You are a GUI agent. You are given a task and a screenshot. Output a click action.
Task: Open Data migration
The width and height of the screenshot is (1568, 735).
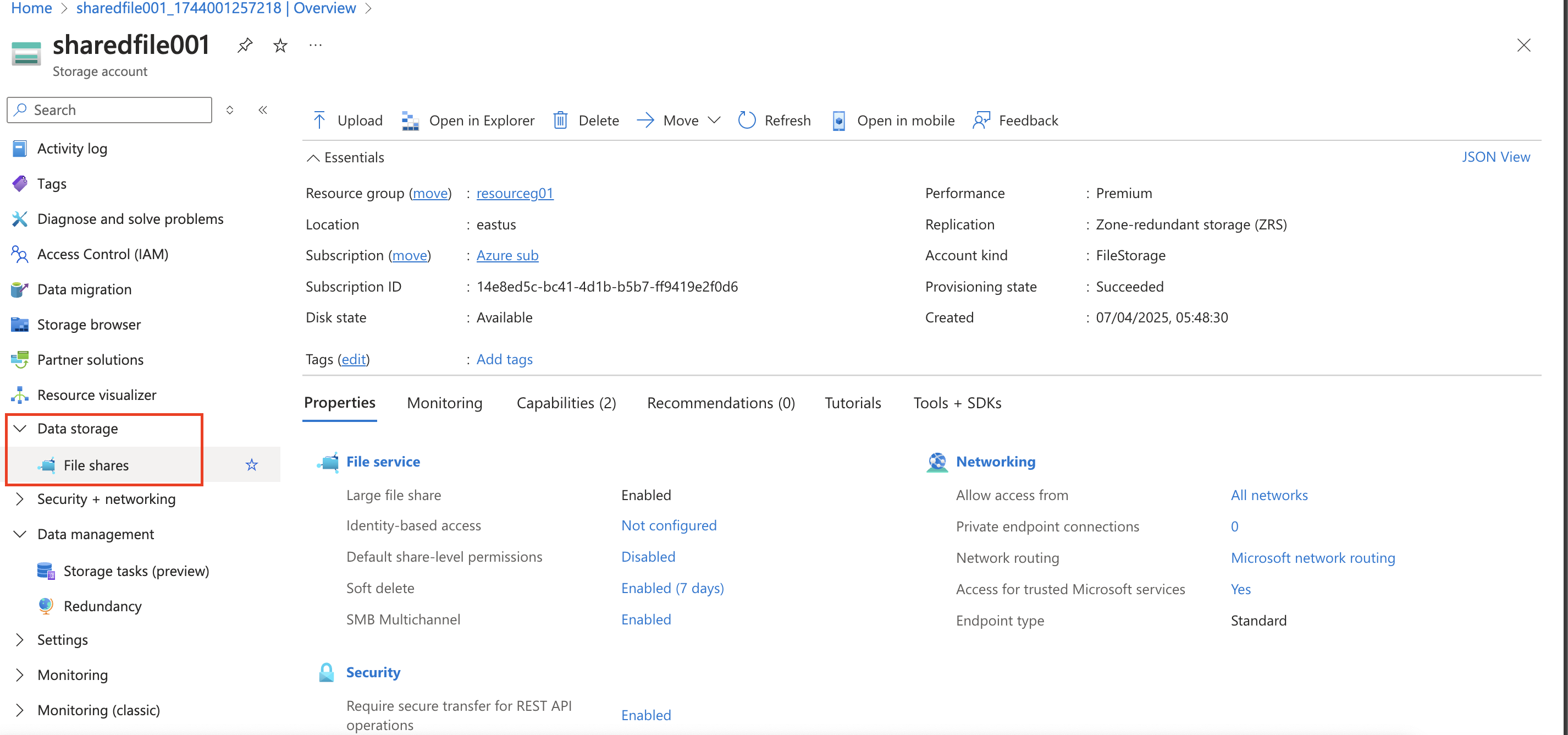[84, 290]
